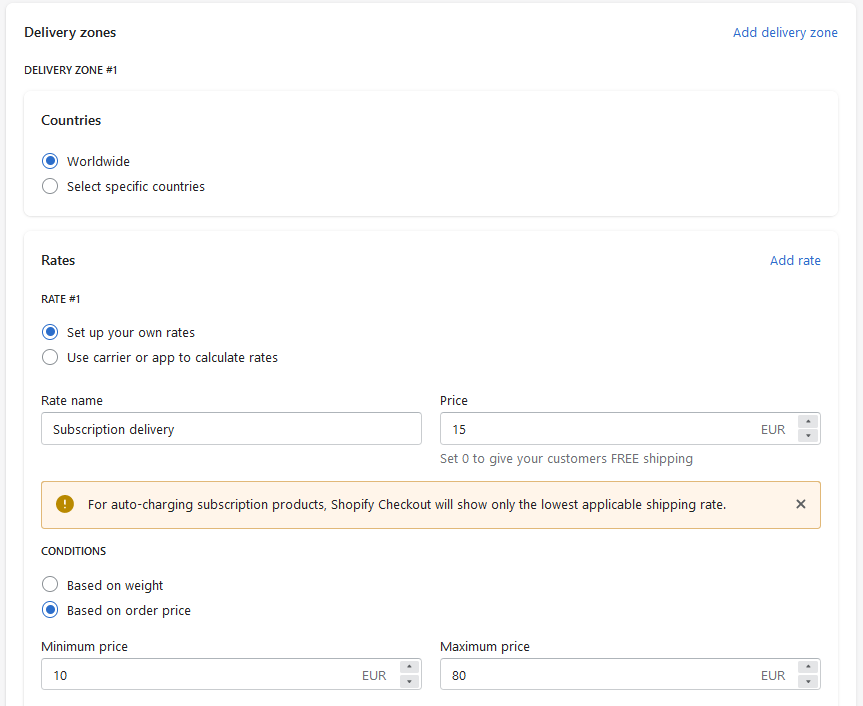Dismiss the subscription shipping warning banner
The image size is (863, 706).
[801, 504]
